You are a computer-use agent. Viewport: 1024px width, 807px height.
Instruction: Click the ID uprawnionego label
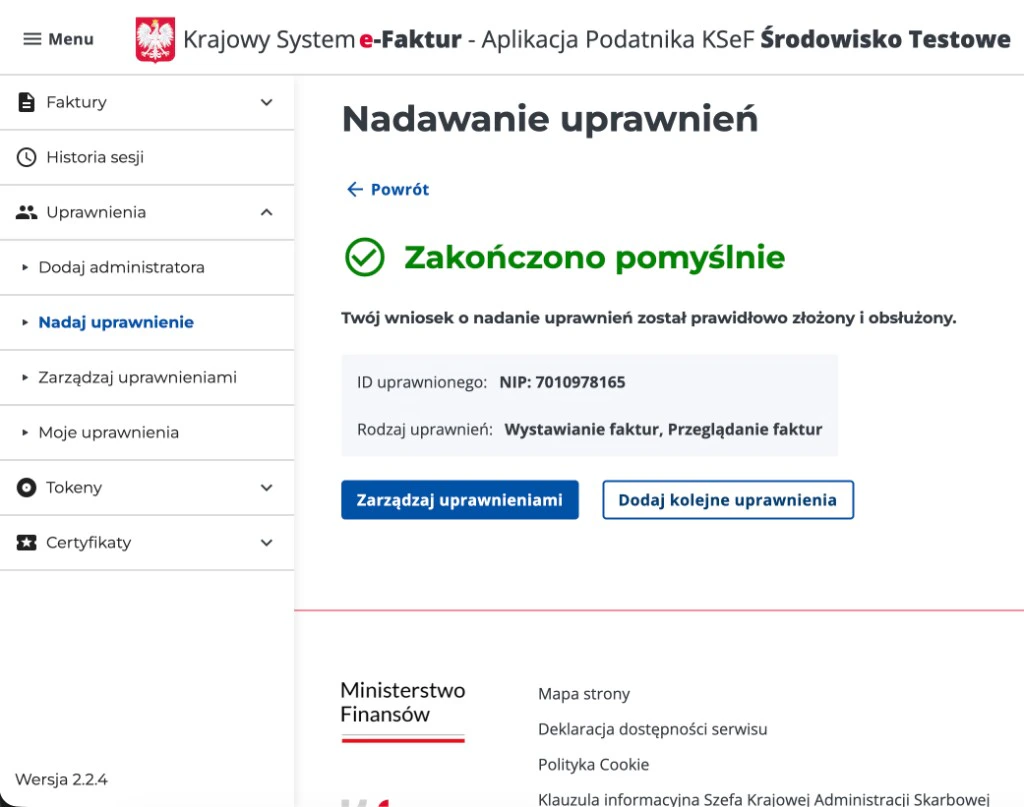coord(422,382)
